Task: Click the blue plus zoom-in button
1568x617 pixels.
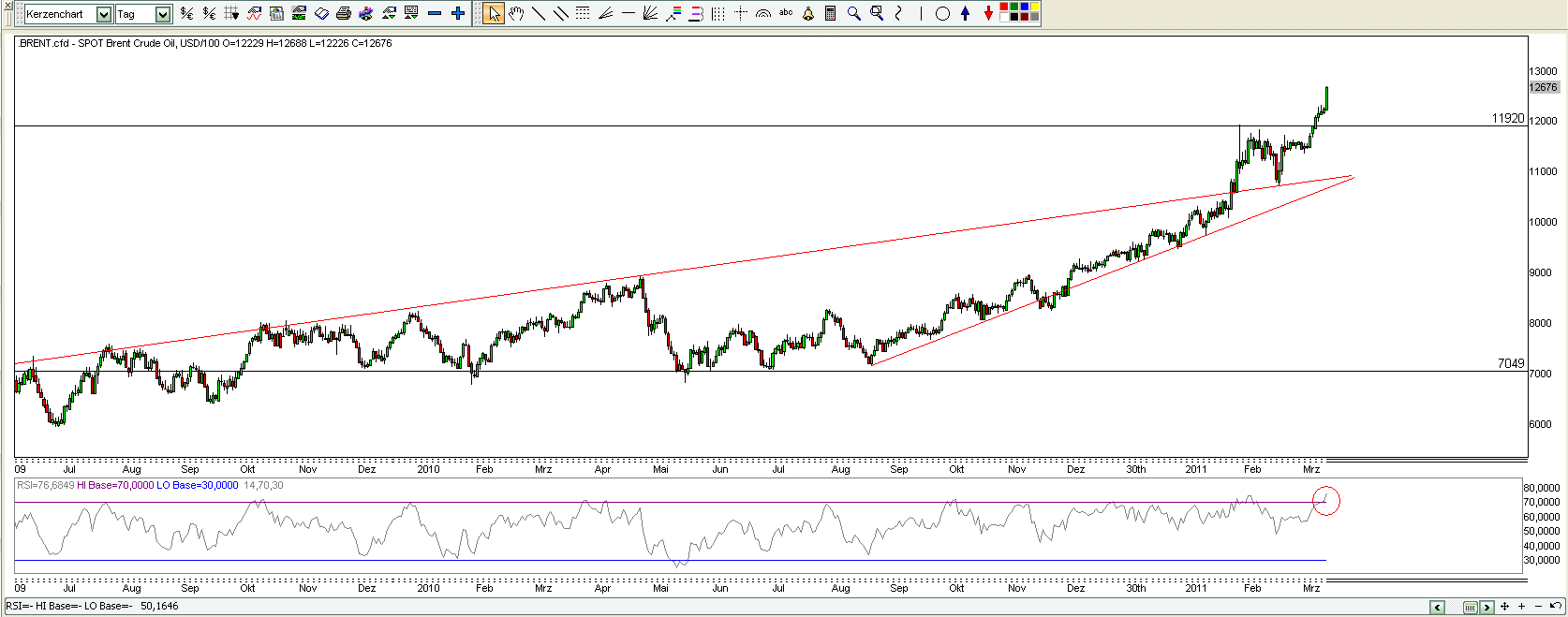Action: [x=457, y=13]
